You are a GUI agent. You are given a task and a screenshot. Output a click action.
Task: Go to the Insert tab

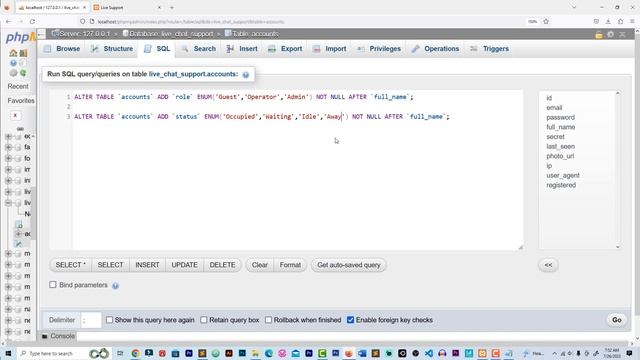(242, 49)
